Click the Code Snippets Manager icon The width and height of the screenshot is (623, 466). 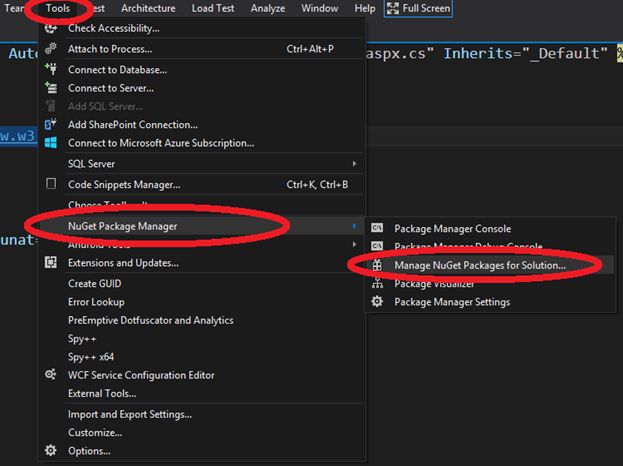[x=51, y=184]
